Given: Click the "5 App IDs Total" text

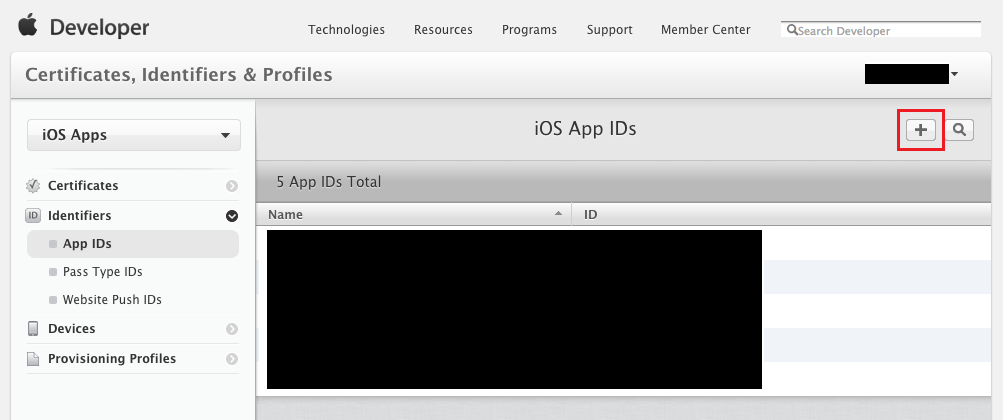Looking at the screenshot, I should pos(329,182).
